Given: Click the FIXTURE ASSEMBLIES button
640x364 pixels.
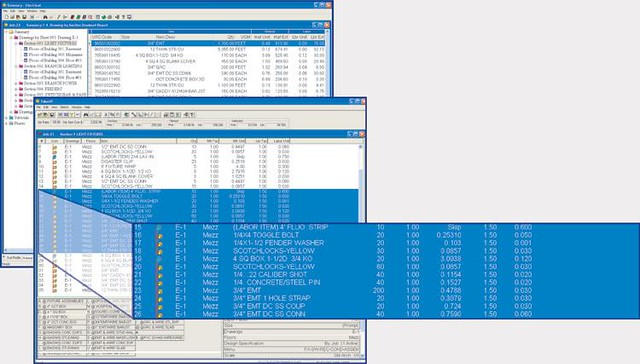Looking at the screenshot, I should point(62,301).
